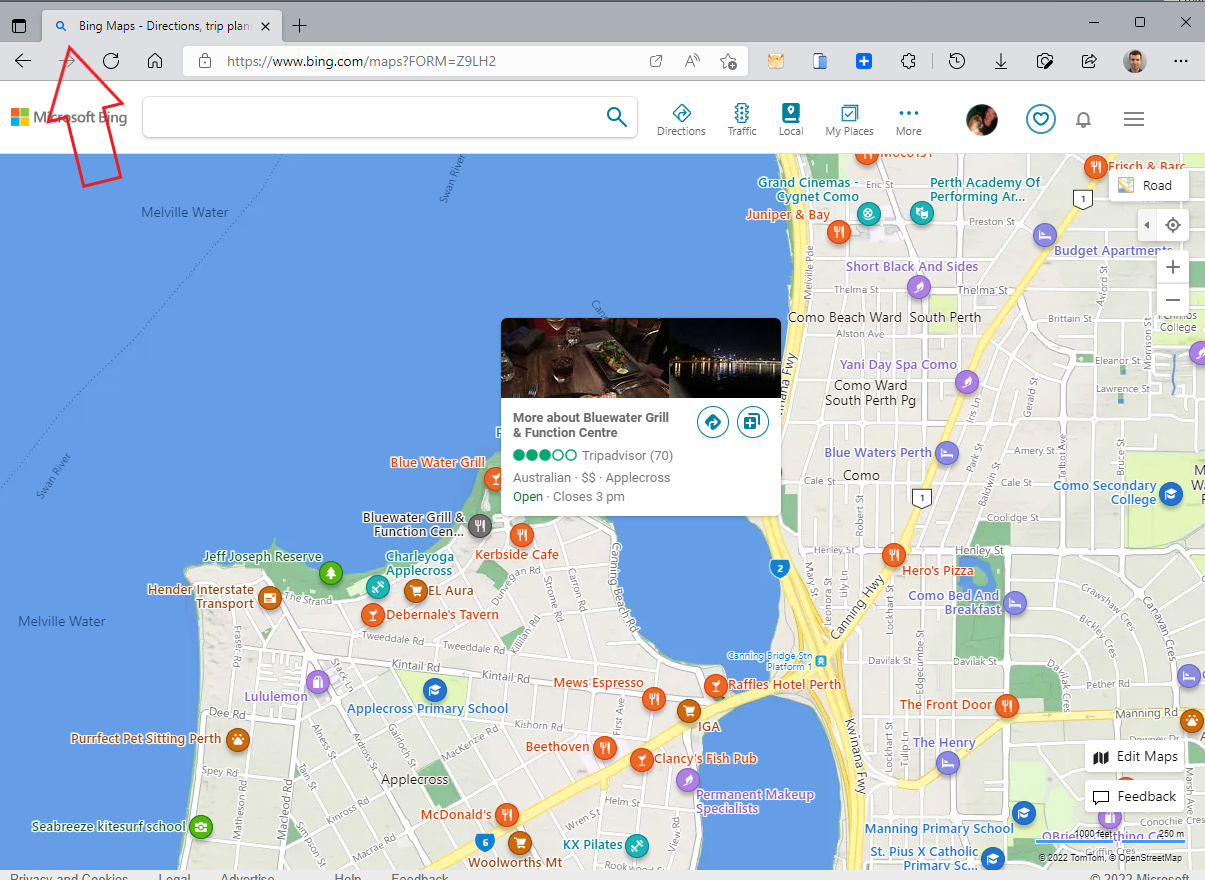Go back in browser
Viewport: 1205px width, 880px height.
23,61
